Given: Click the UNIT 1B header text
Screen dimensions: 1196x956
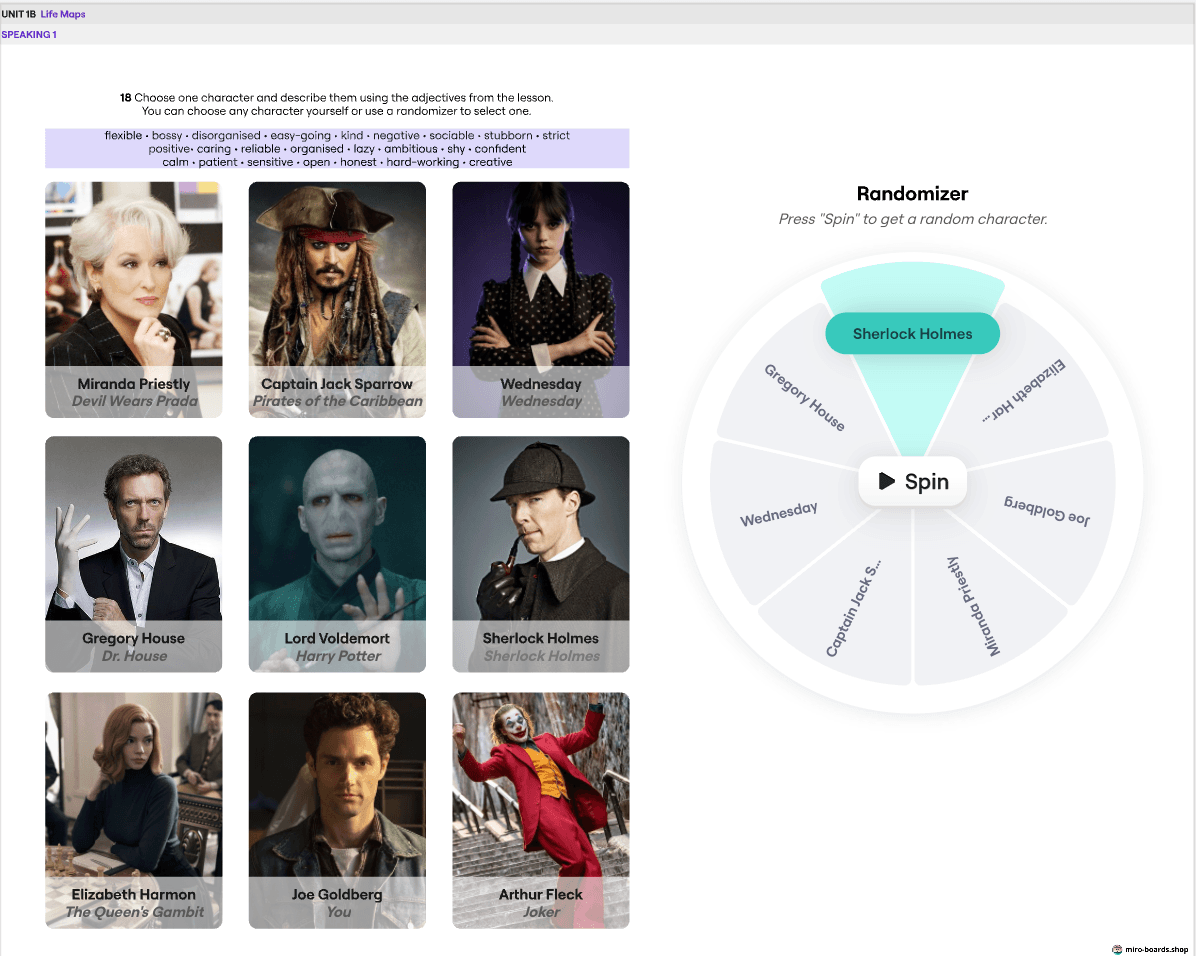Looking at the screenshot, I should pyautogui.click(x=18, y=14).
